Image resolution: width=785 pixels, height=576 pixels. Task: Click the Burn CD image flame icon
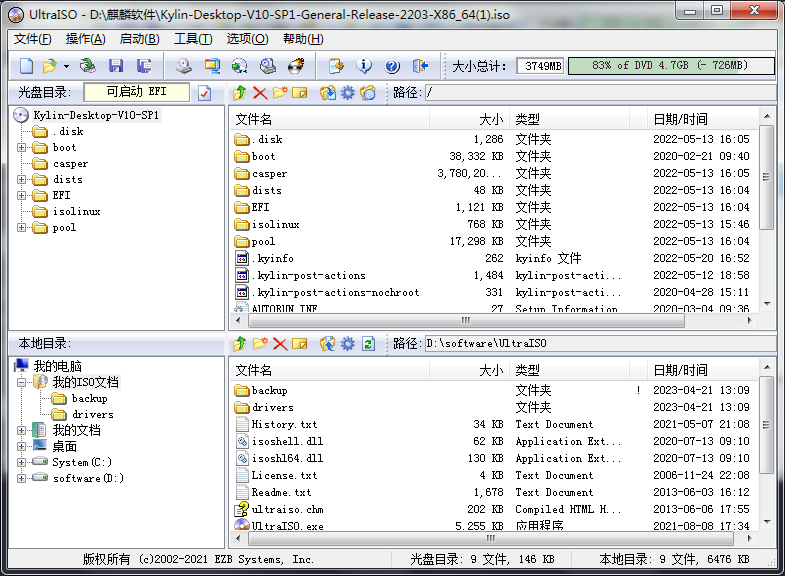click(295, 66)
